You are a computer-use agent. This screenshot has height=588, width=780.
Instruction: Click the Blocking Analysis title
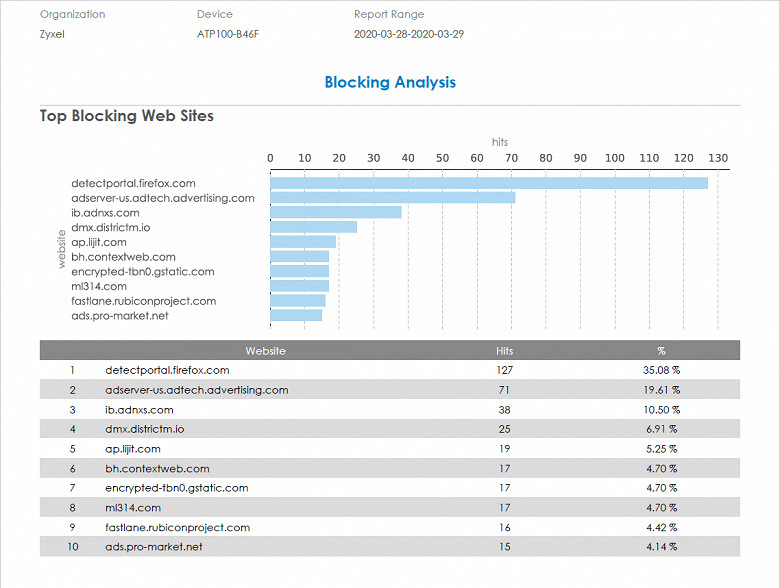(390, 82)
